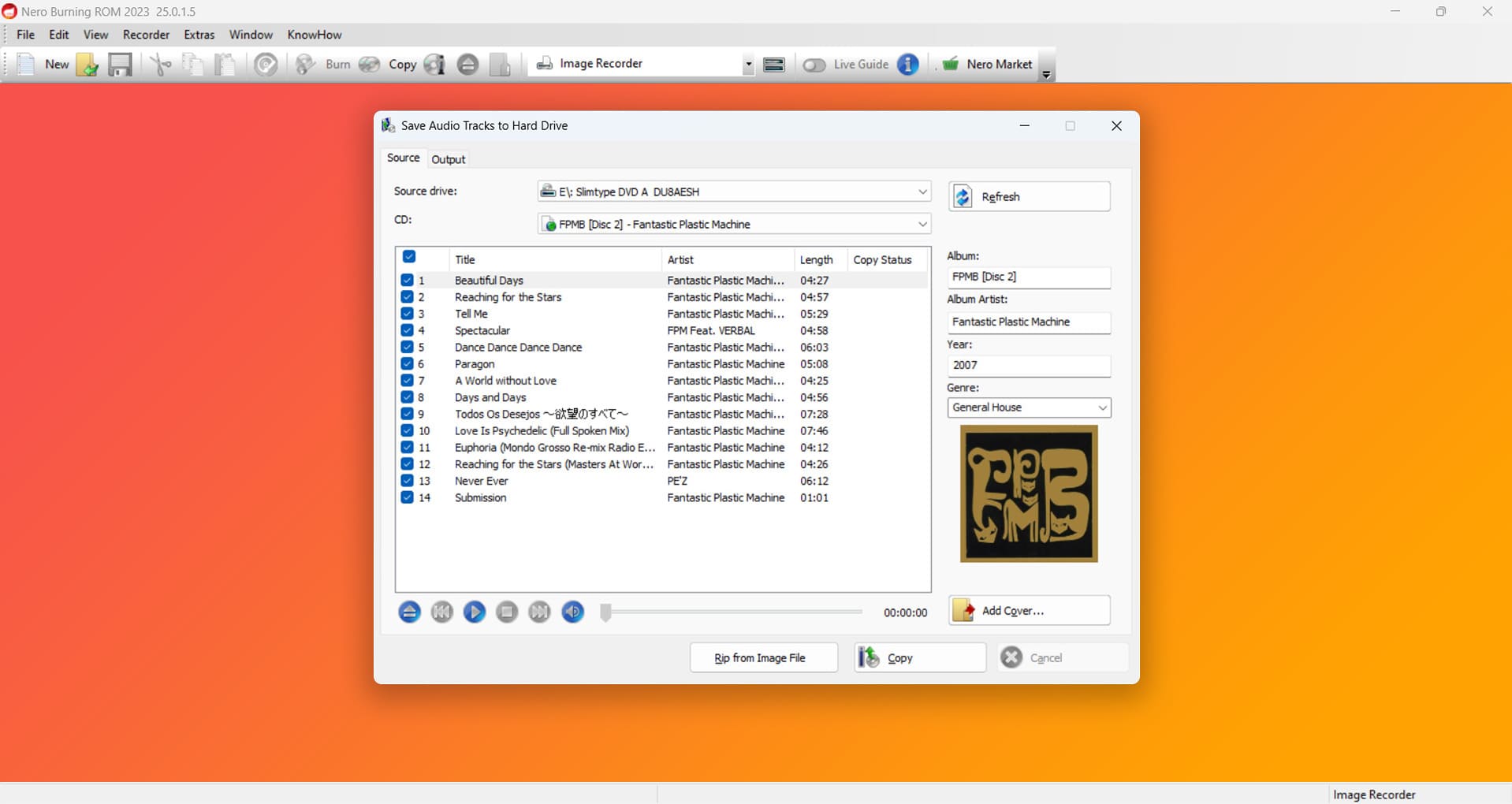
Task: Skip to the next track icon
Action: point(539,612)
